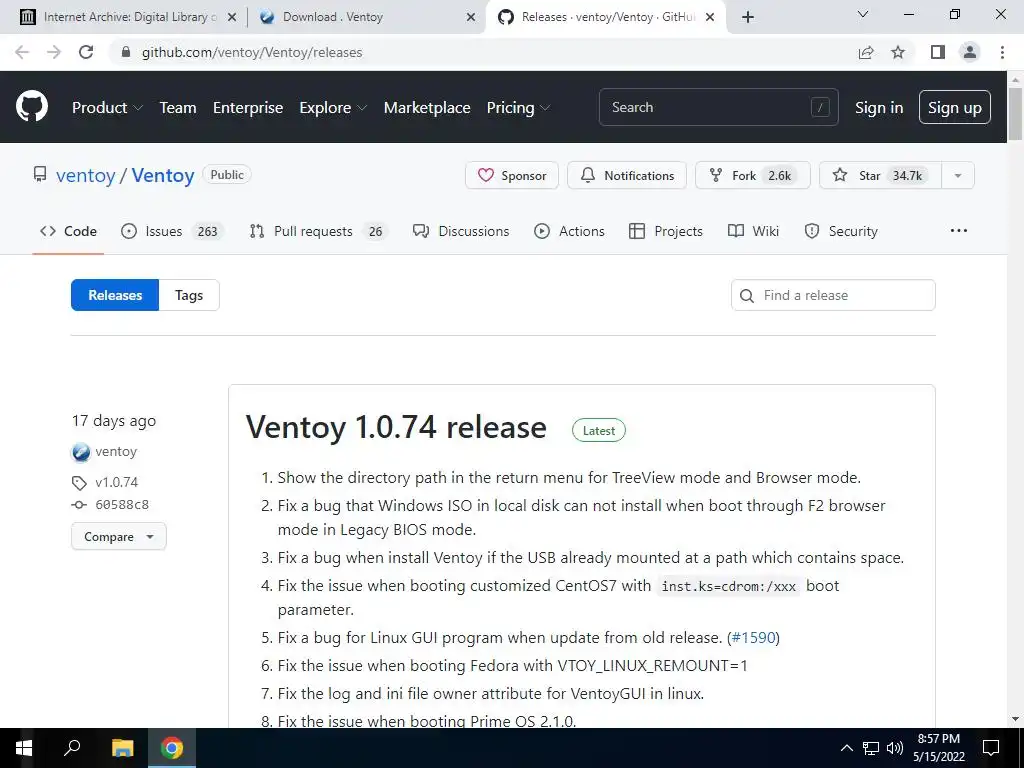Image resolution: width=1024 pixels, height=768 pixels.
Task: Click the volume speaker tray icon
Action: tap(895, 748)
